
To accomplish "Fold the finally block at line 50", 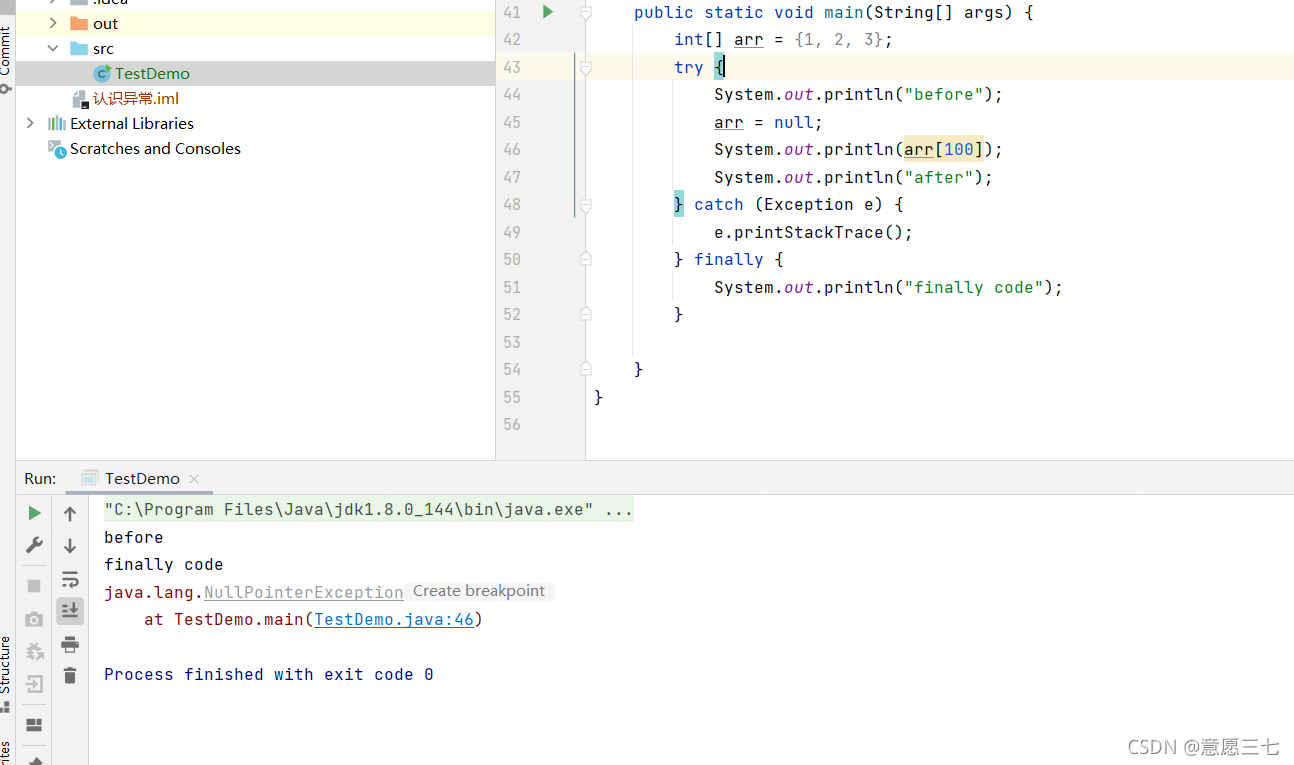I will [586, 259].
